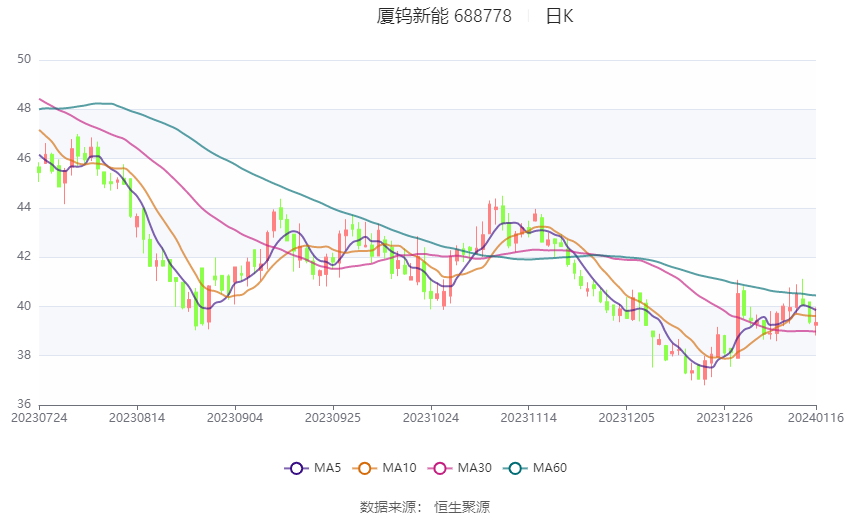This screenshot has height=517, width=850.
Task: Click the 20231024 date axis label
Action: point(431,418)
